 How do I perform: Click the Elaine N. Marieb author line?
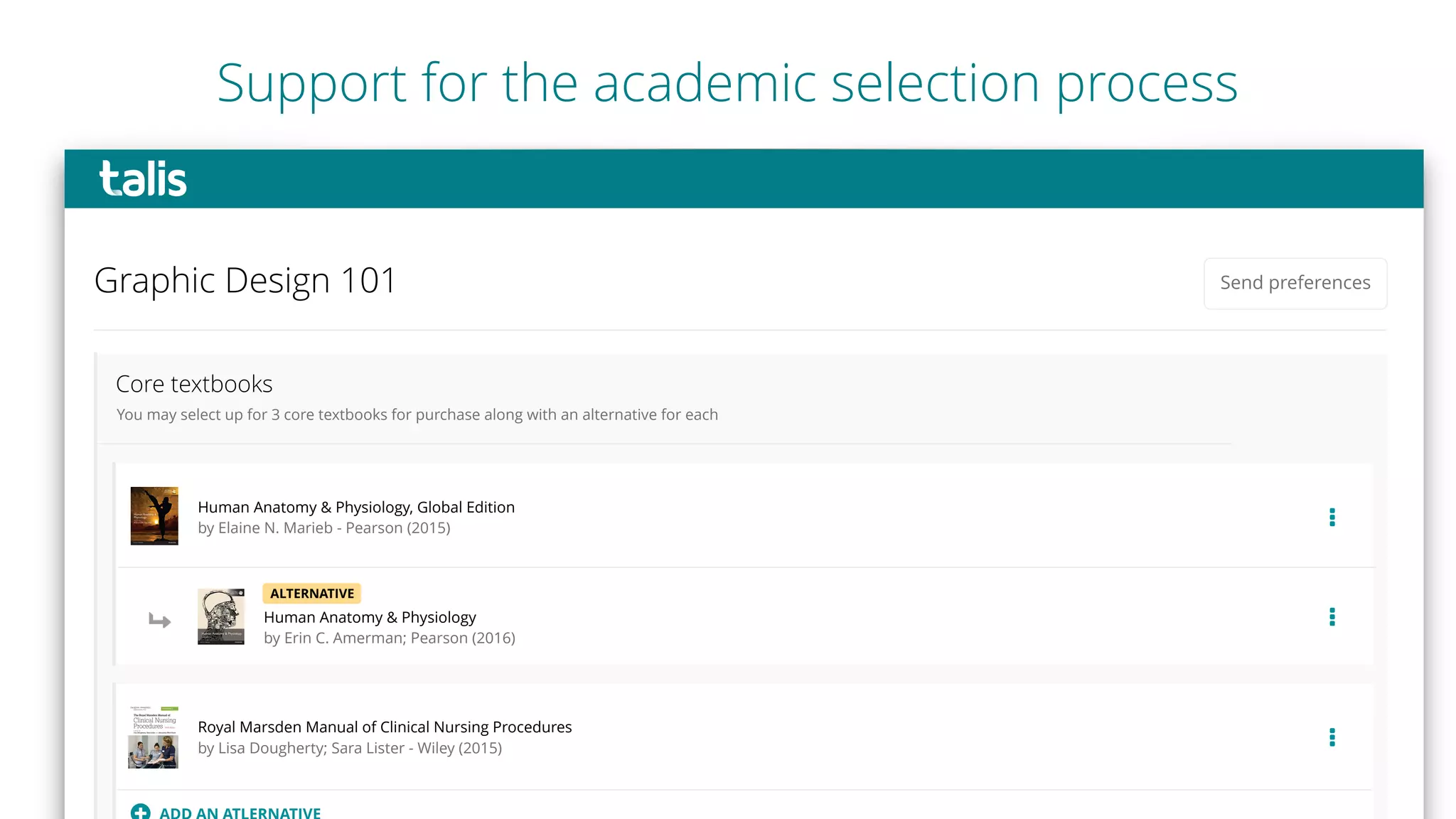(323, 528)
